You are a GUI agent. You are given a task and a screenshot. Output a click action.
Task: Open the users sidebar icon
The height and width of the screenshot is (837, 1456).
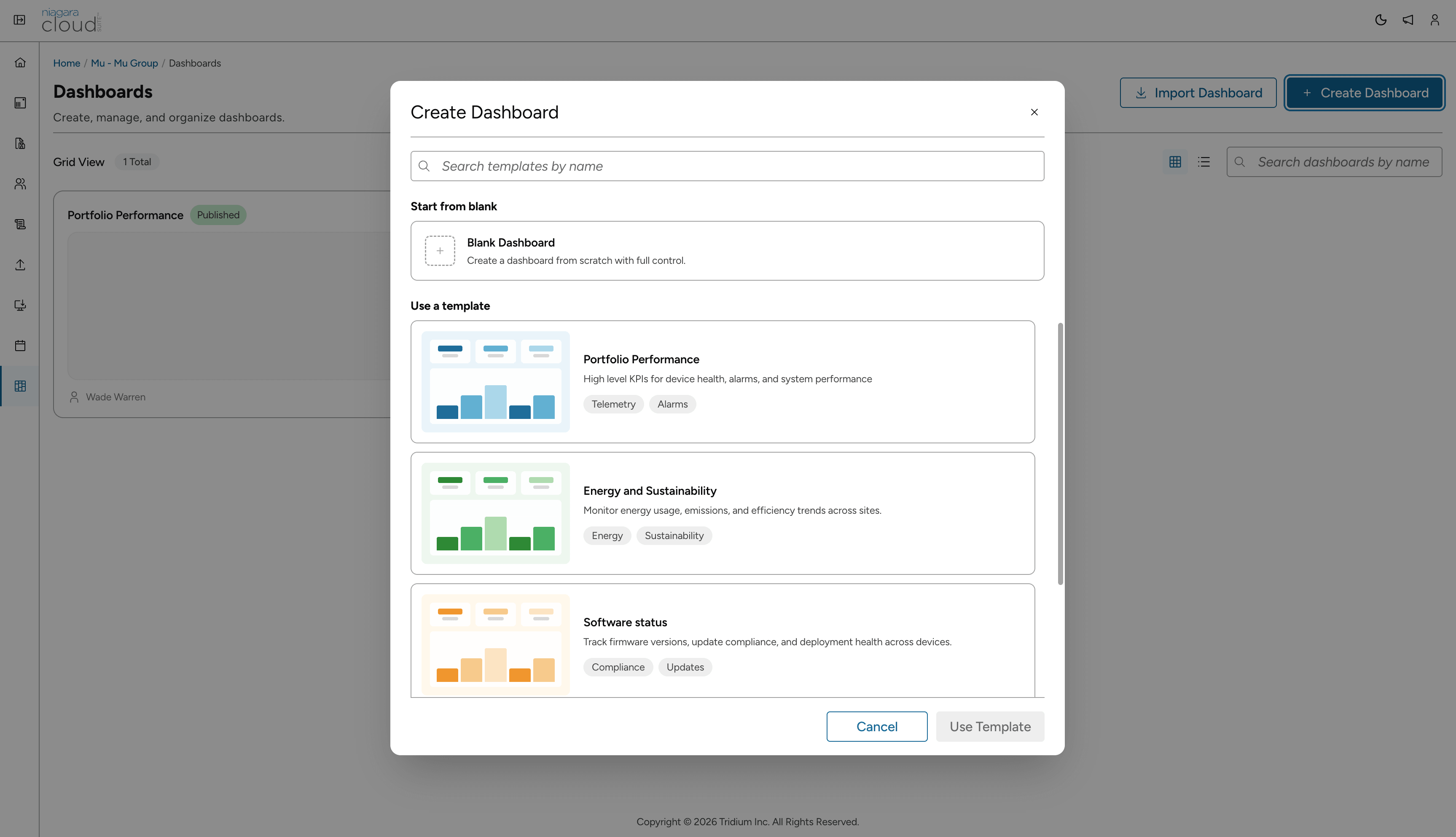click(20, 183)
